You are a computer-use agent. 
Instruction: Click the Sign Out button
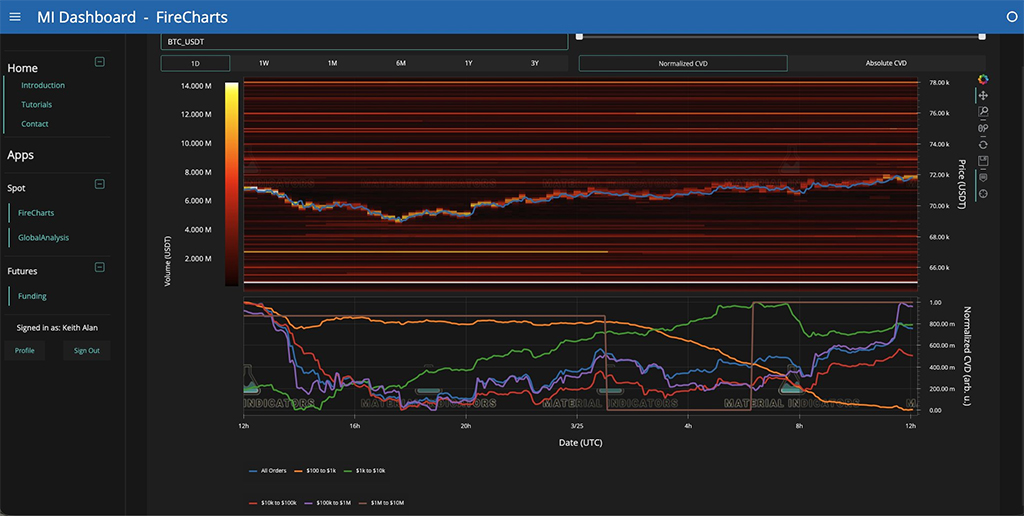tap(87, 351)
